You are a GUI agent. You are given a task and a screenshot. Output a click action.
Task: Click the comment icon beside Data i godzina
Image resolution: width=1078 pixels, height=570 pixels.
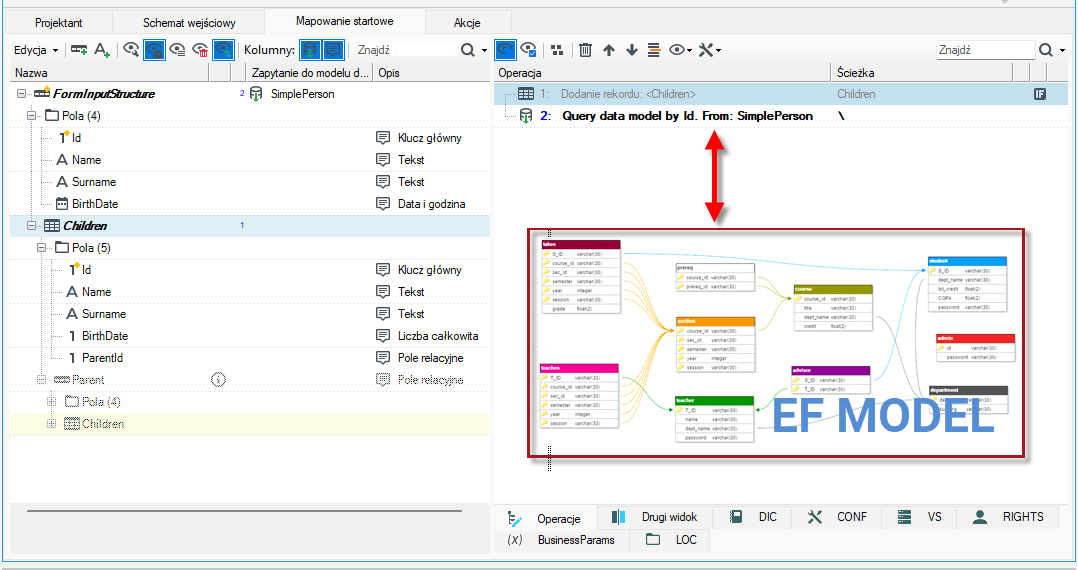click(x=383, y=204)
